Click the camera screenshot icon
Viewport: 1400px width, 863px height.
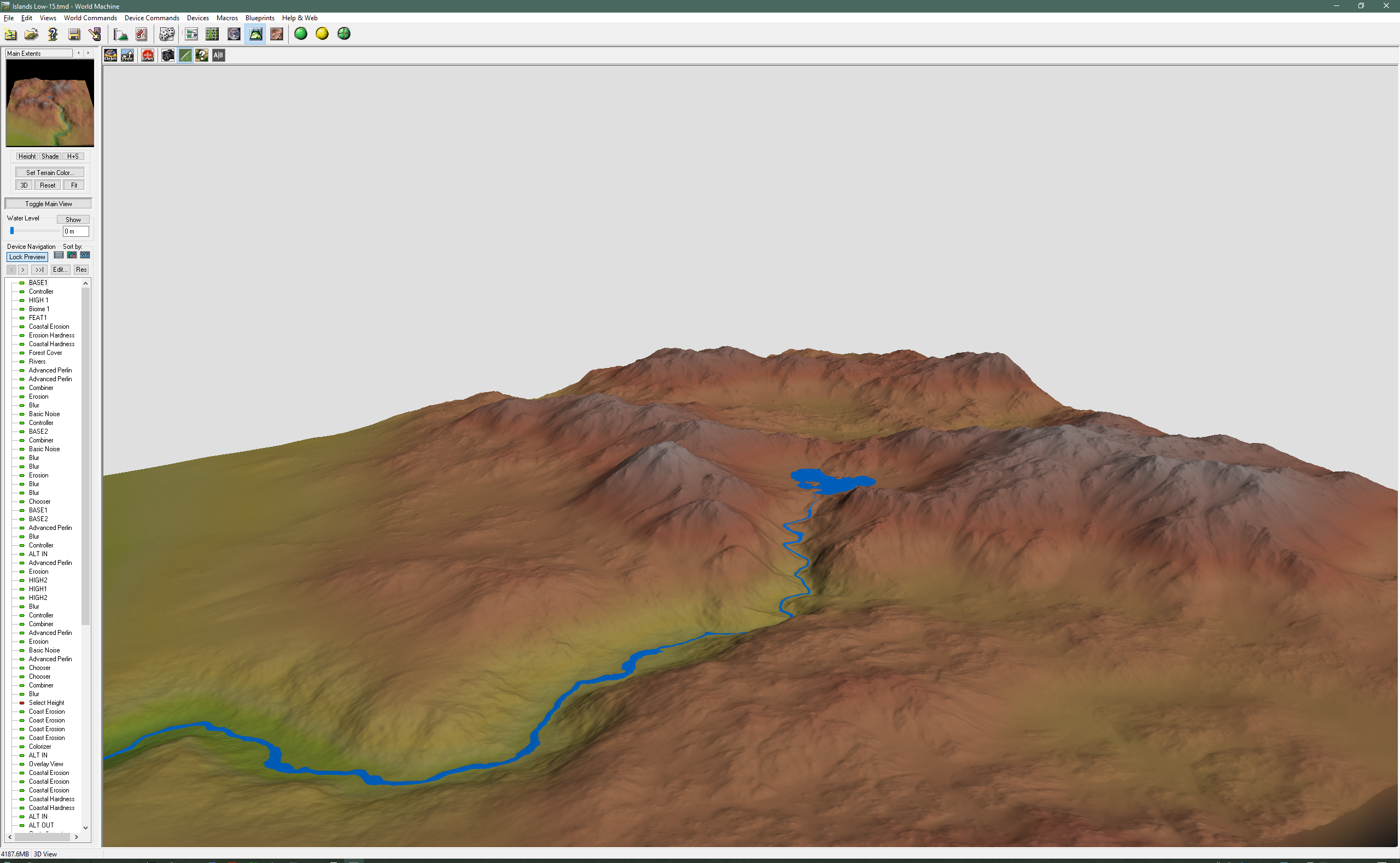pos(168,55)
